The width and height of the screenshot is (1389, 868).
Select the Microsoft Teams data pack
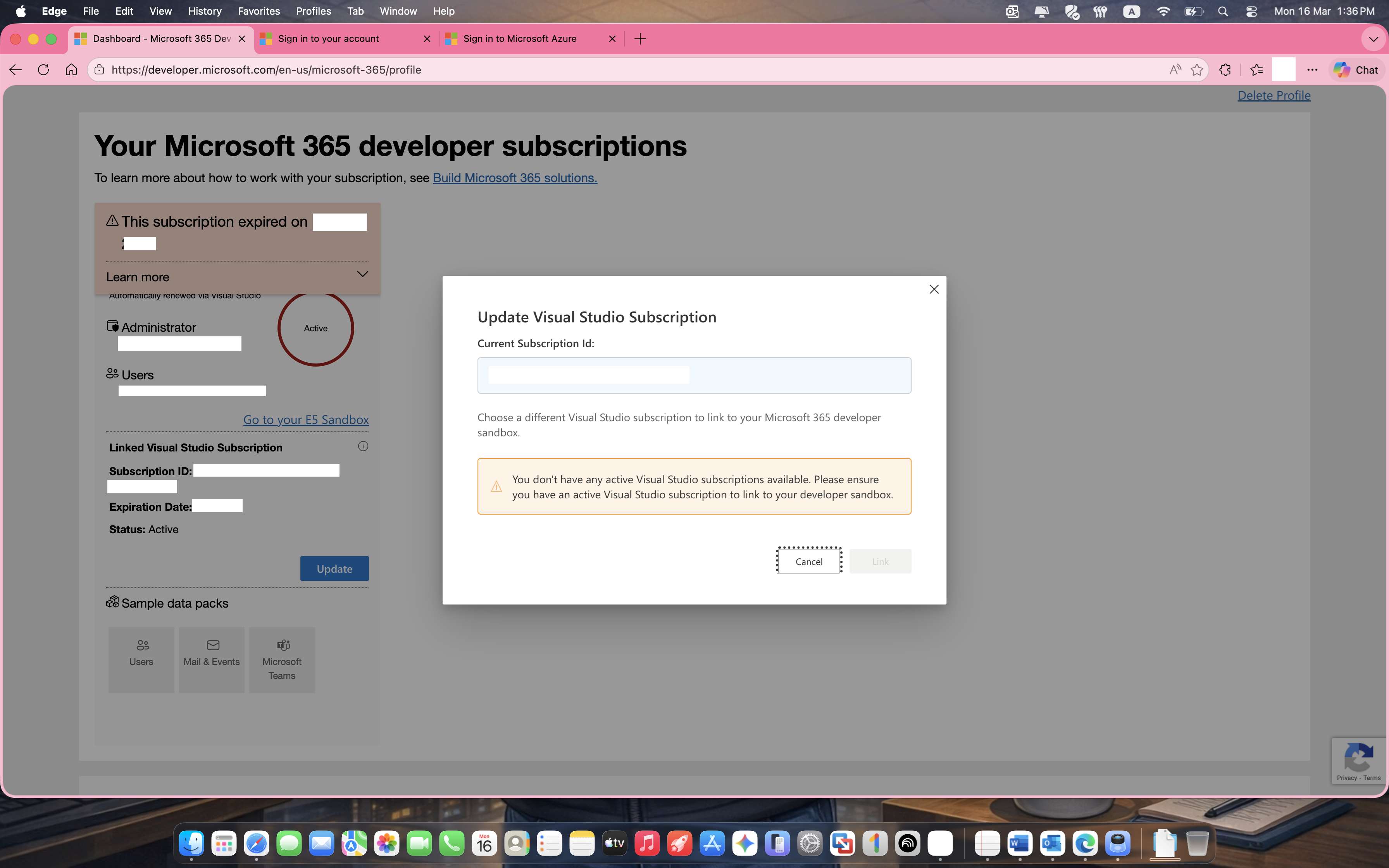click(x=282, y=660)
